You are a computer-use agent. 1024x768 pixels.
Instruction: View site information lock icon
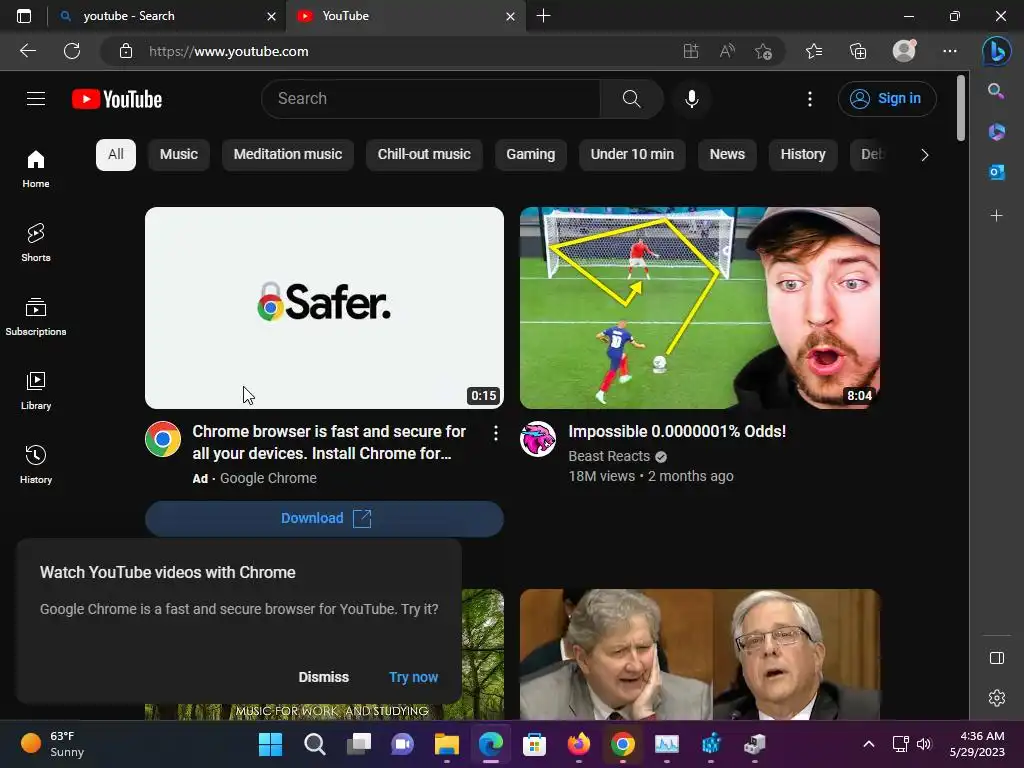126,51
